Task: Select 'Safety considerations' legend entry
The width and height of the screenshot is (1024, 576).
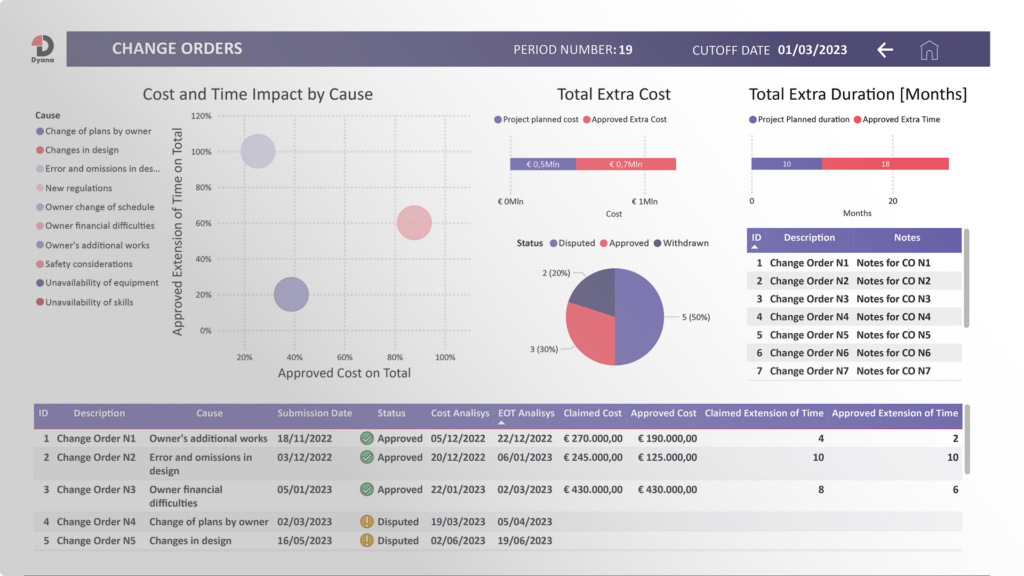Action: click(x=84, y=264)
